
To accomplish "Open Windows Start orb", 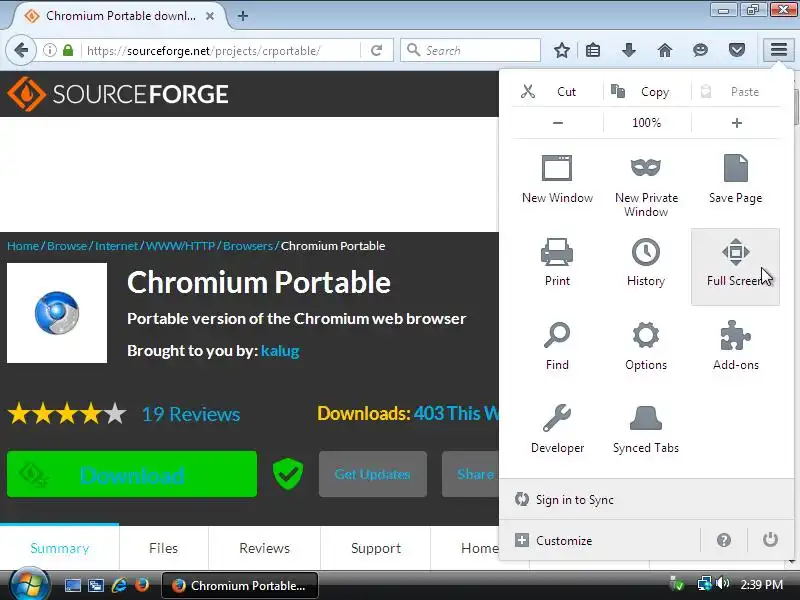I will pos(29,585).
